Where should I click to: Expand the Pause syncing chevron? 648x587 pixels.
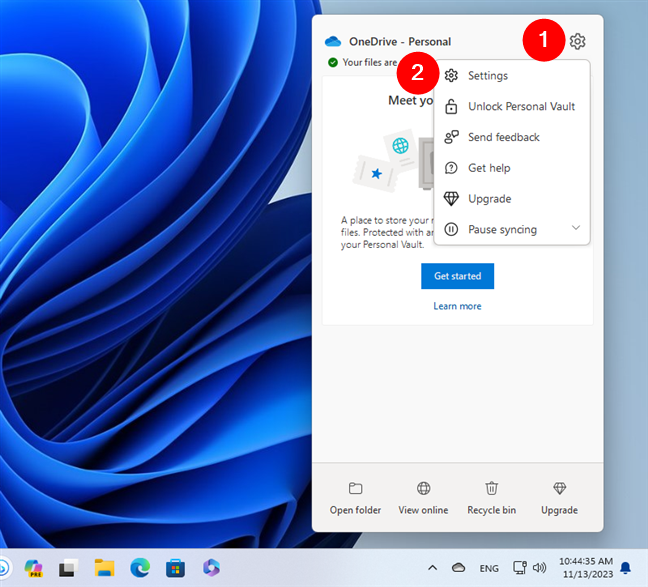click(x=576, y=228)
